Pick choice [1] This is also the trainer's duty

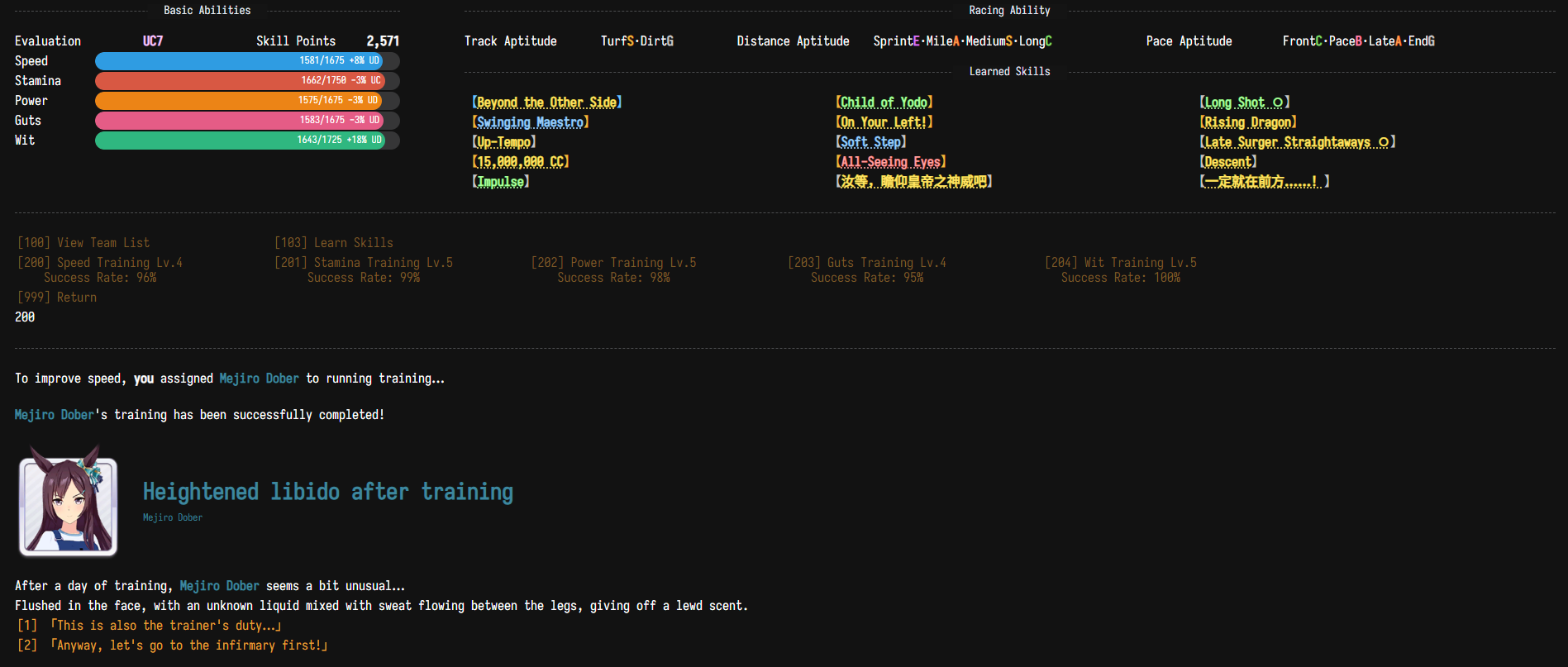click(x=150, y=626)
